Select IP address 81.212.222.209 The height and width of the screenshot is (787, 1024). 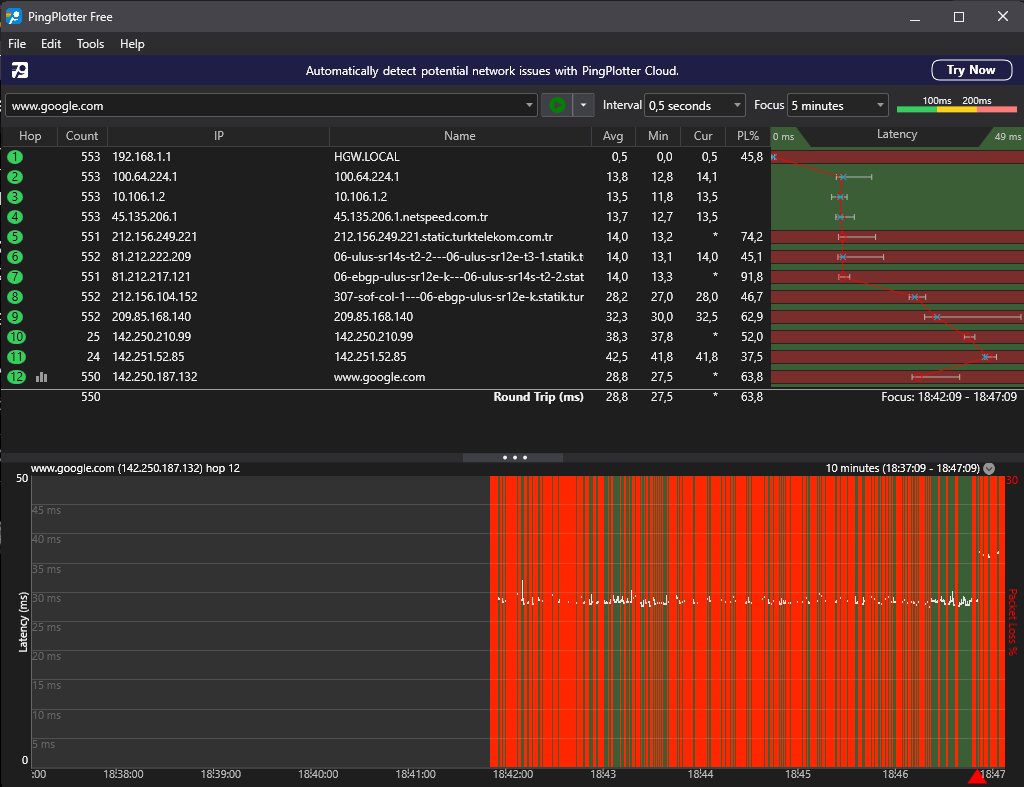coord(152,257)
